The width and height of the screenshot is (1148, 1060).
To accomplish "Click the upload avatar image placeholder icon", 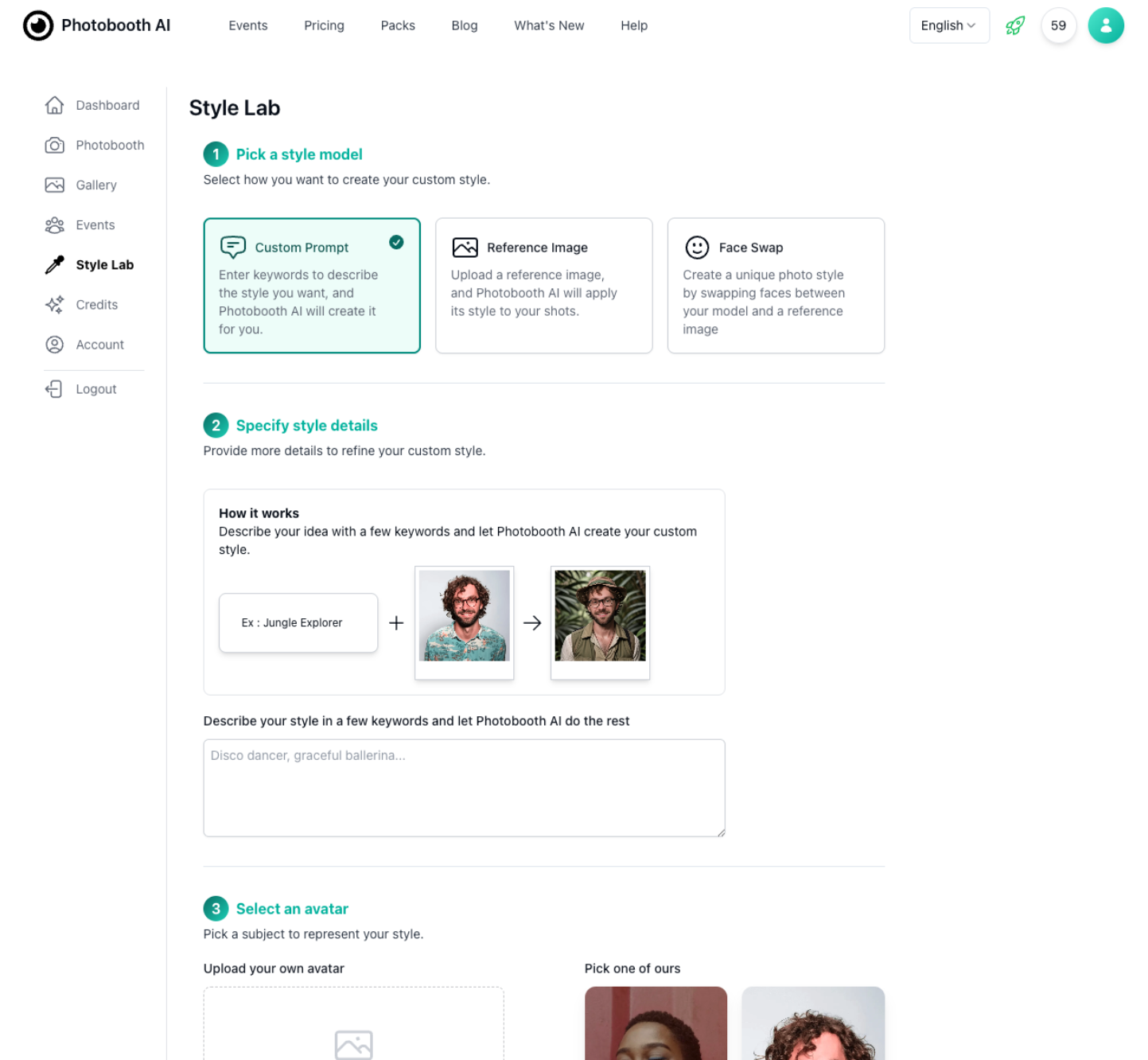I will (x=354, y=1044).
